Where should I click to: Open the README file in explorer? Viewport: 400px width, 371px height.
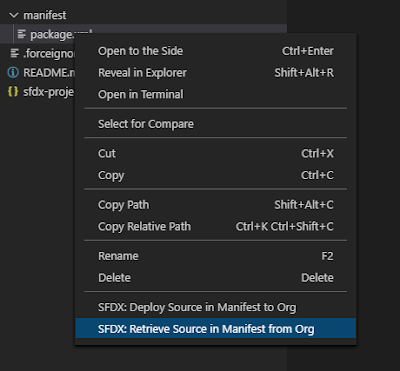[48, 72]
